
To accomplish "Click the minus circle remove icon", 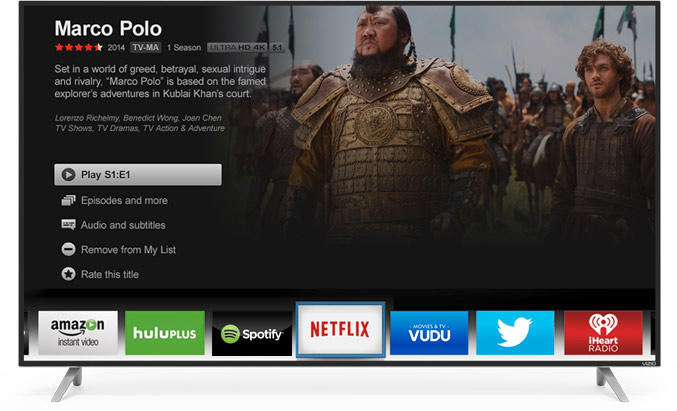I will pos(68,250).
